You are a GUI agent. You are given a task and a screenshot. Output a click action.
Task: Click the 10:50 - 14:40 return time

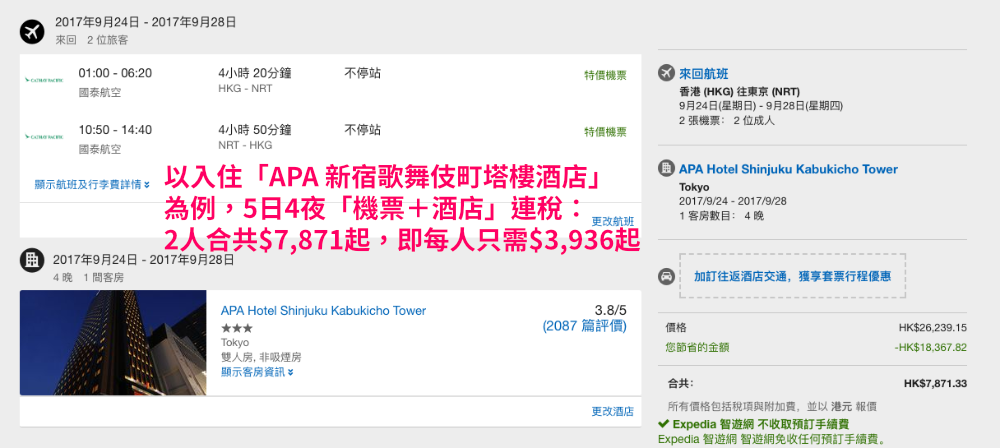pos(115,130)
